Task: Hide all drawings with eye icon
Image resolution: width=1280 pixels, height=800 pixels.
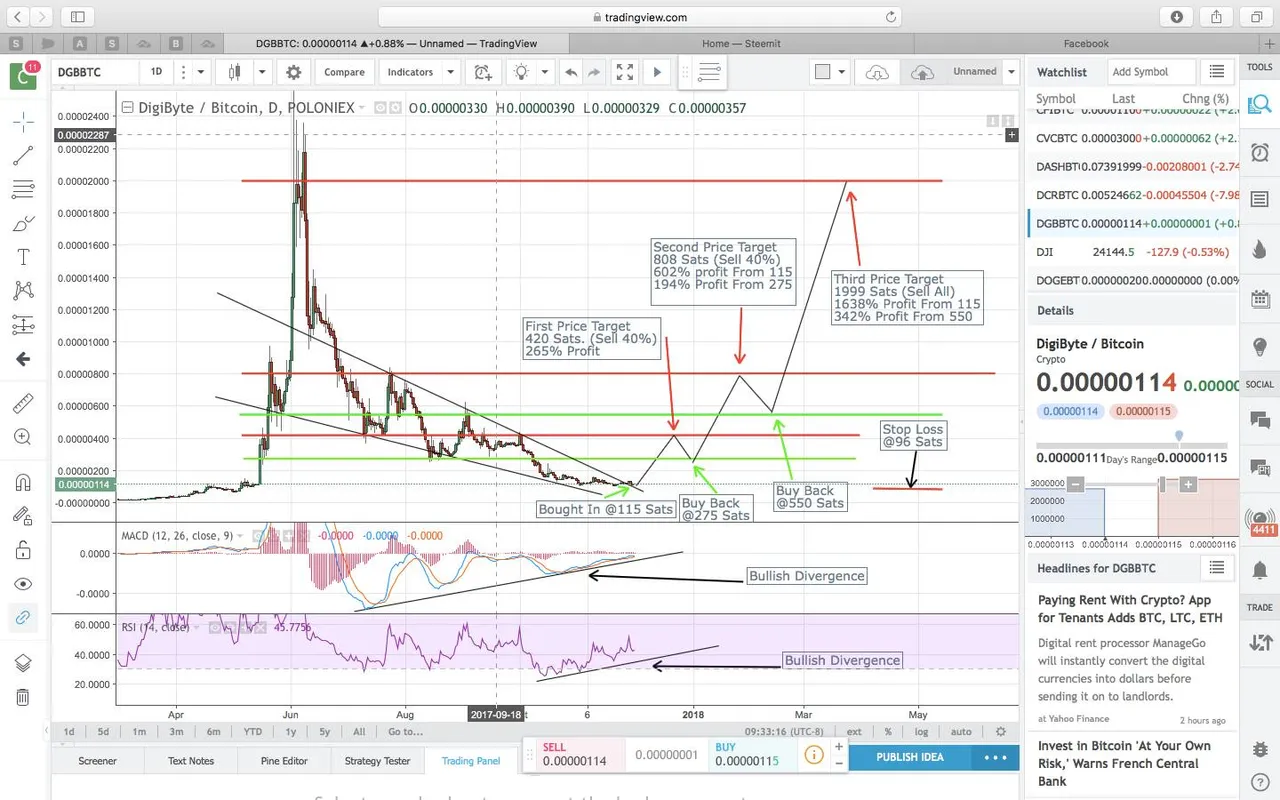Action: coord(23,584)
